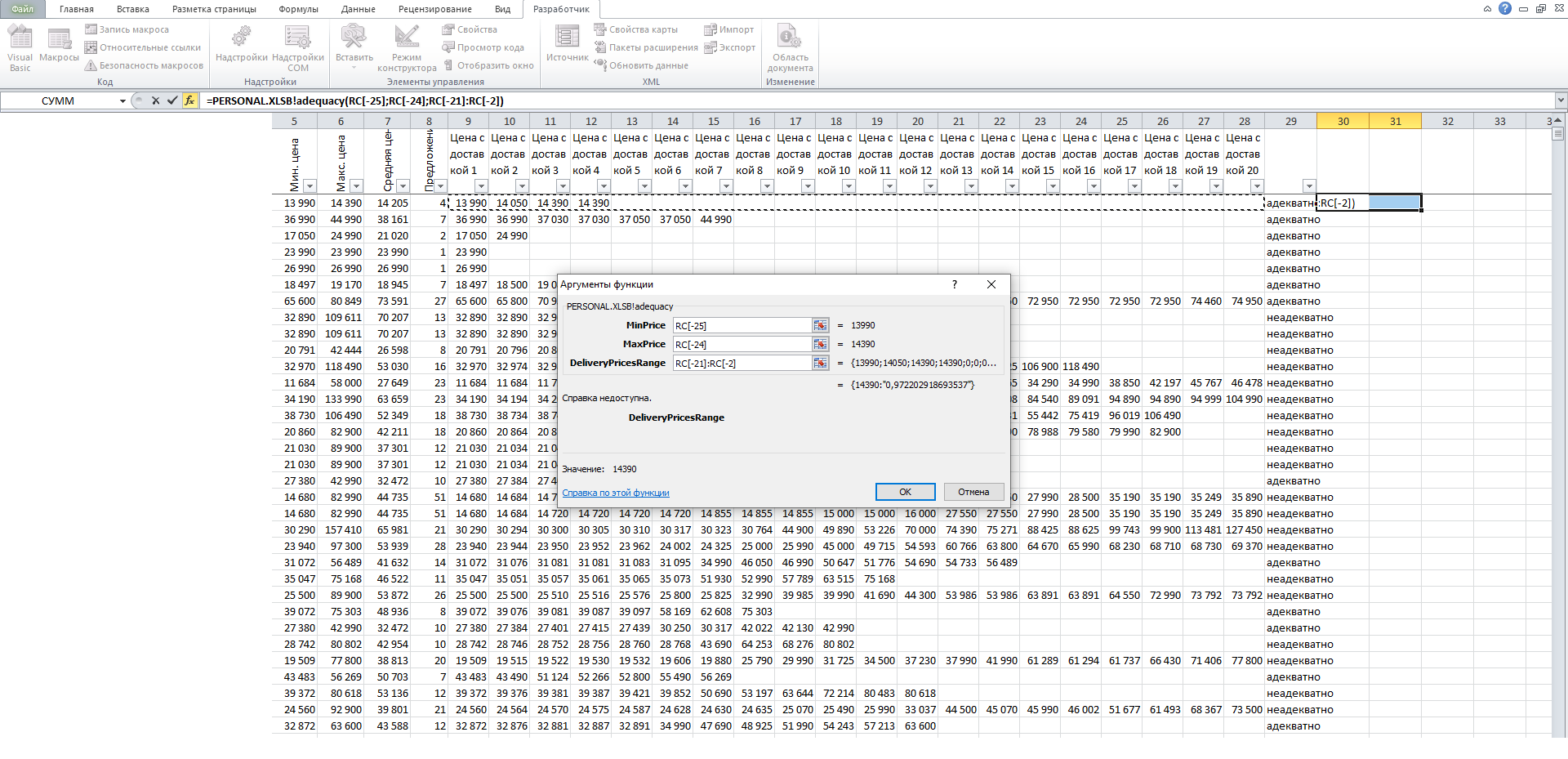Image resolution: width=1568 pixels, height=759 pixels.
Task: Open the Файл tab
Action: pos(22,9)
